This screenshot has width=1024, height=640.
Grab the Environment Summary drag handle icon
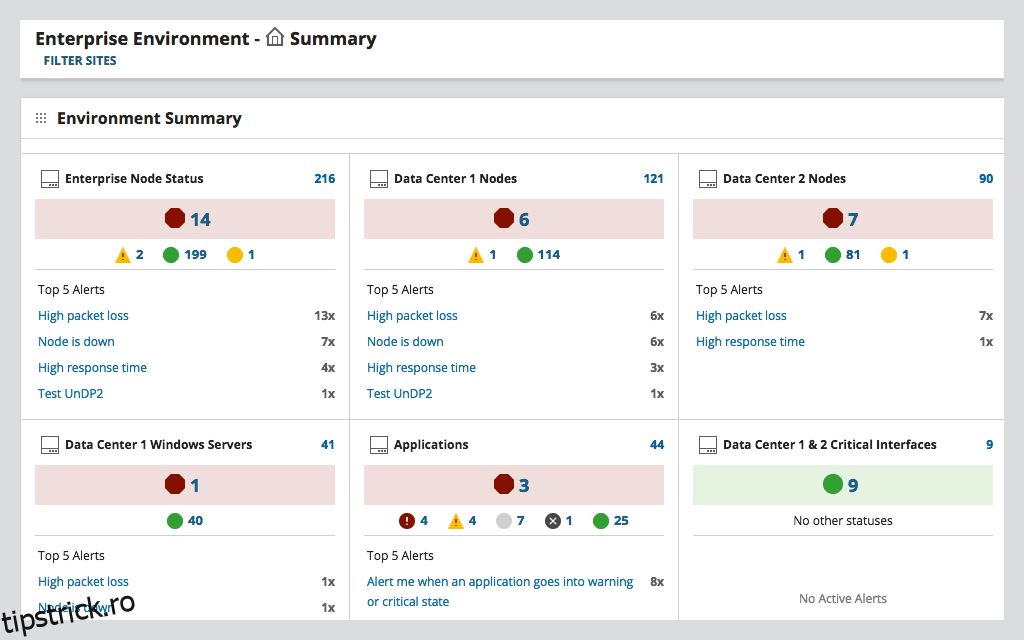coord(41,118)
